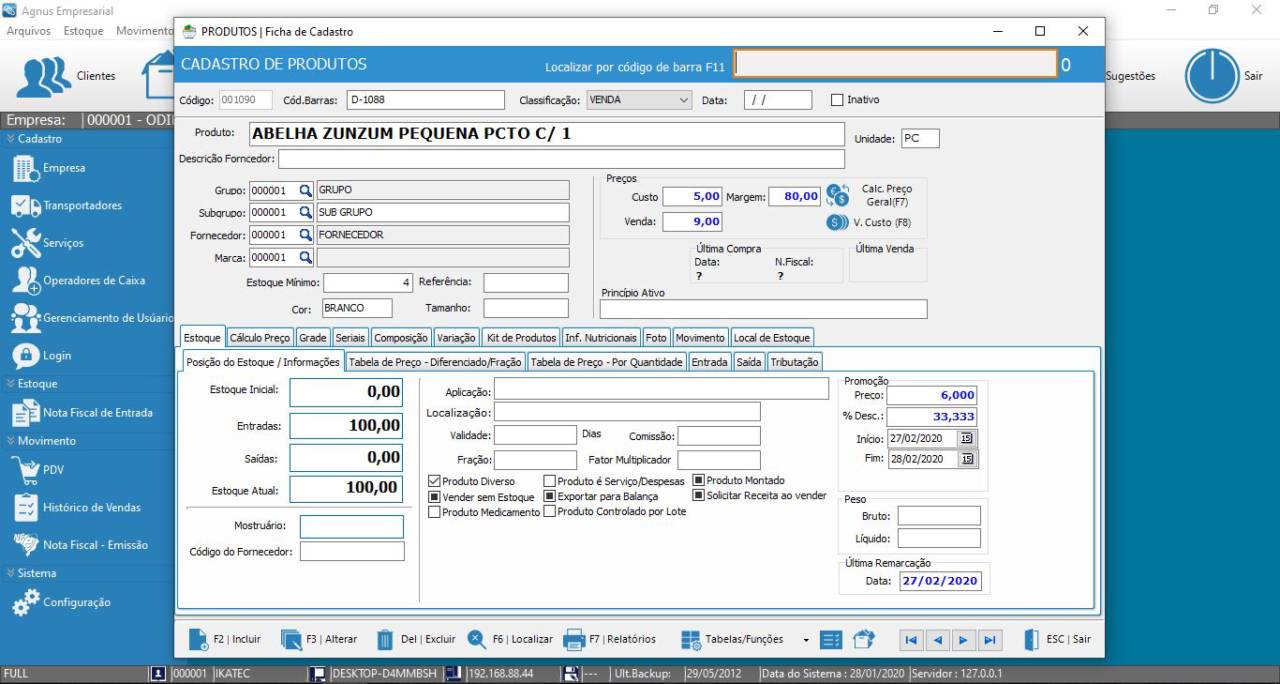Viewport: 1280px width, 684px height.
Task: Click the F2 | Incluir button
Action: pyautogui.click(x=226, y=639)
